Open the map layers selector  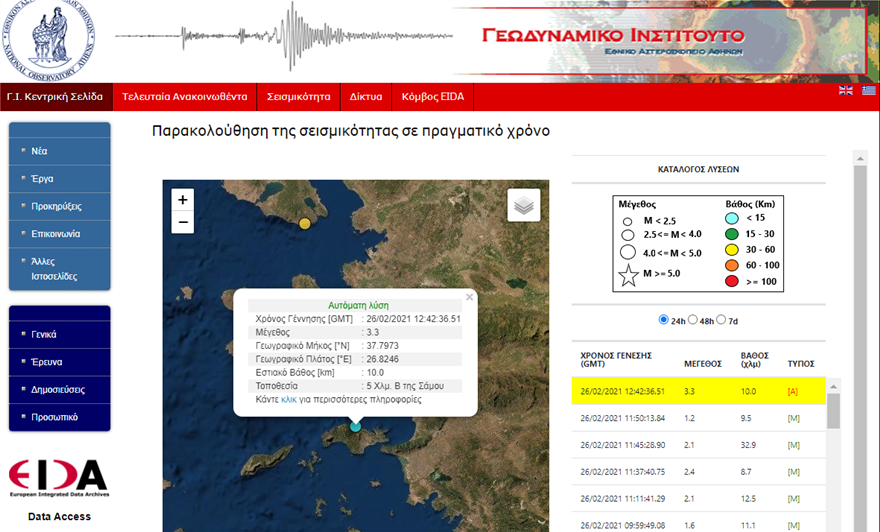523,205
